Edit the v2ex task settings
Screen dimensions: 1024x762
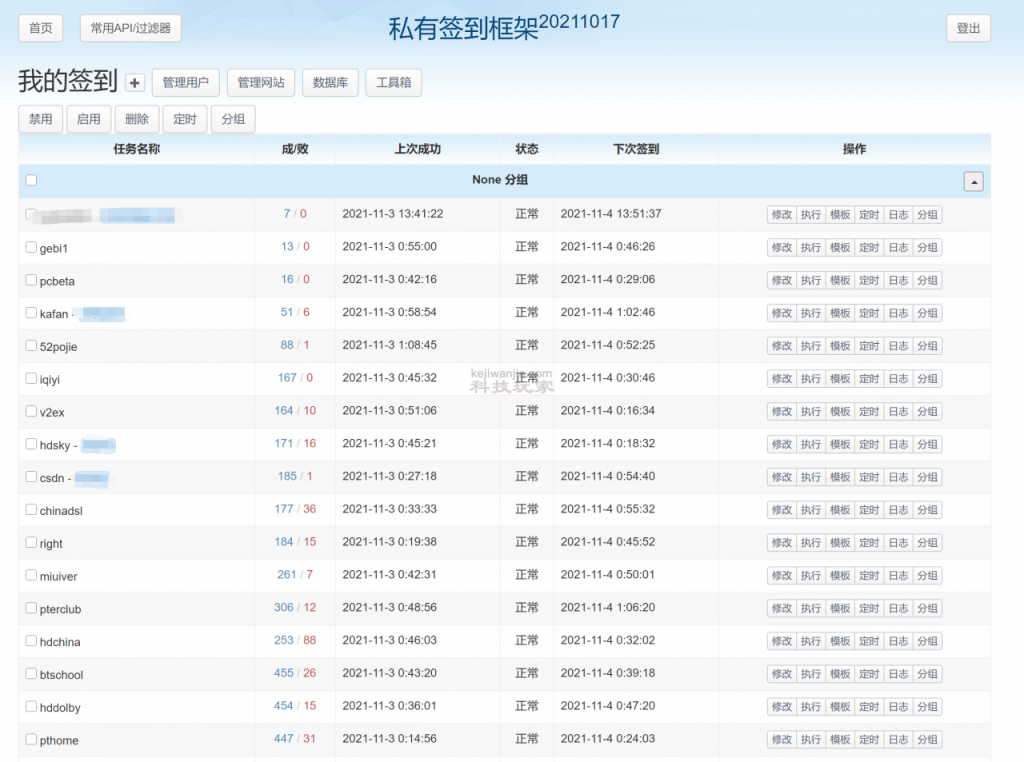click(x=781, y=411)
